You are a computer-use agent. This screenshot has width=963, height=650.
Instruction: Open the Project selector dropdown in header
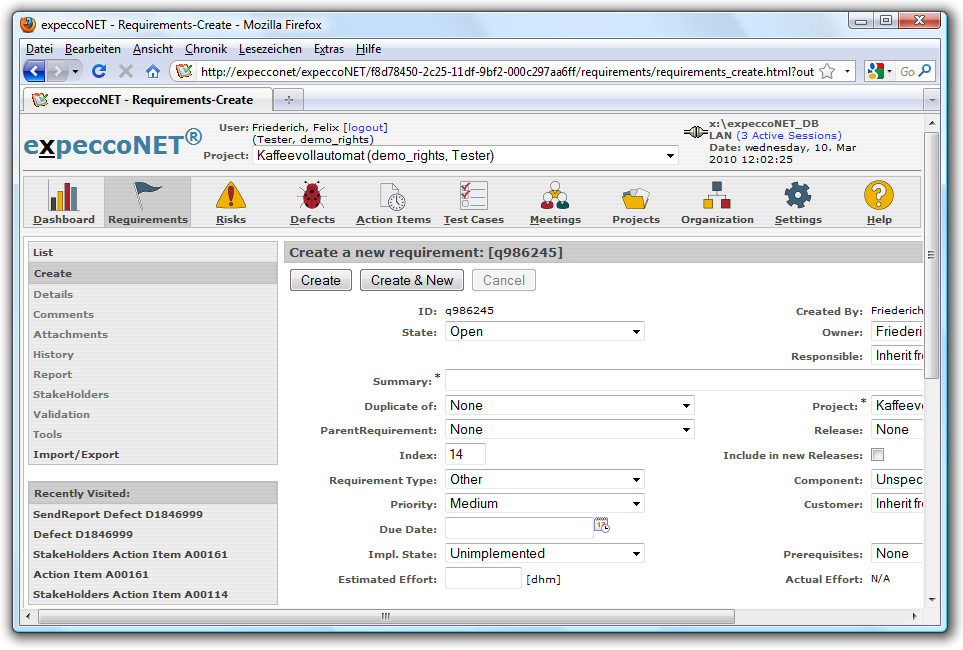(x=465, y=156)
